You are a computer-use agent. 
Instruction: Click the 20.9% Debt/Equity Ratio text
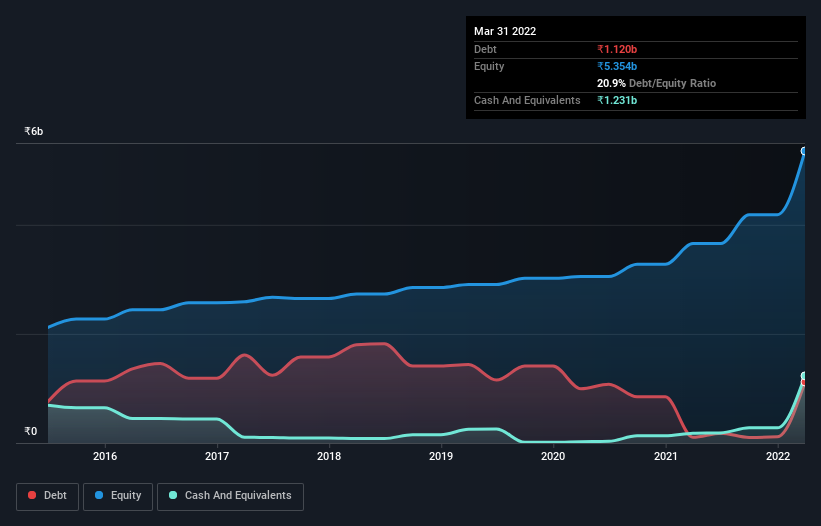pyautogui.click(x=656, y=83)
